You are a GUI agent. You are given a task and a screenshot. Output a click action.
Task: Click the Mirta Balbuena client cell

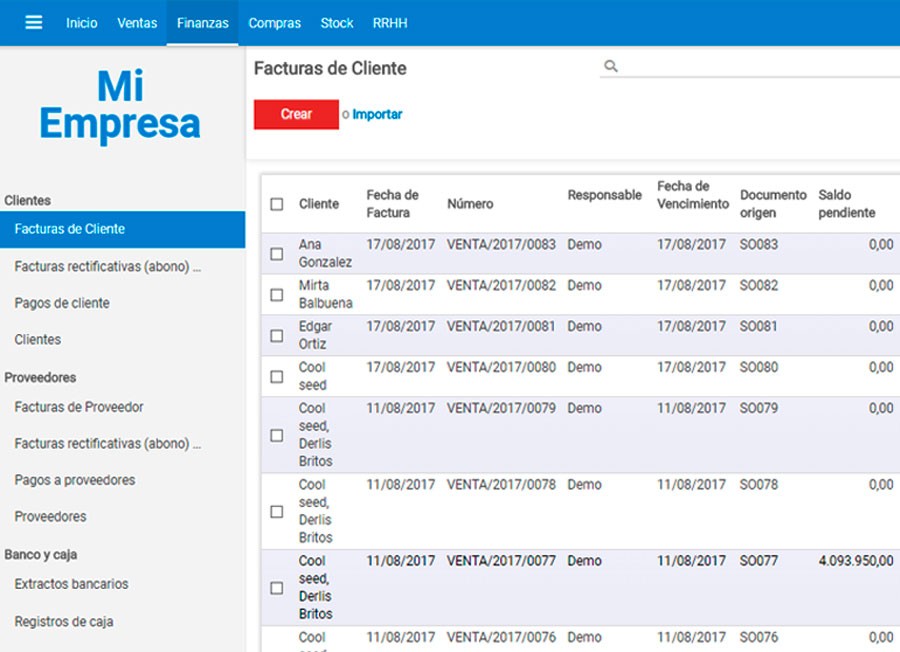[325, 294]
